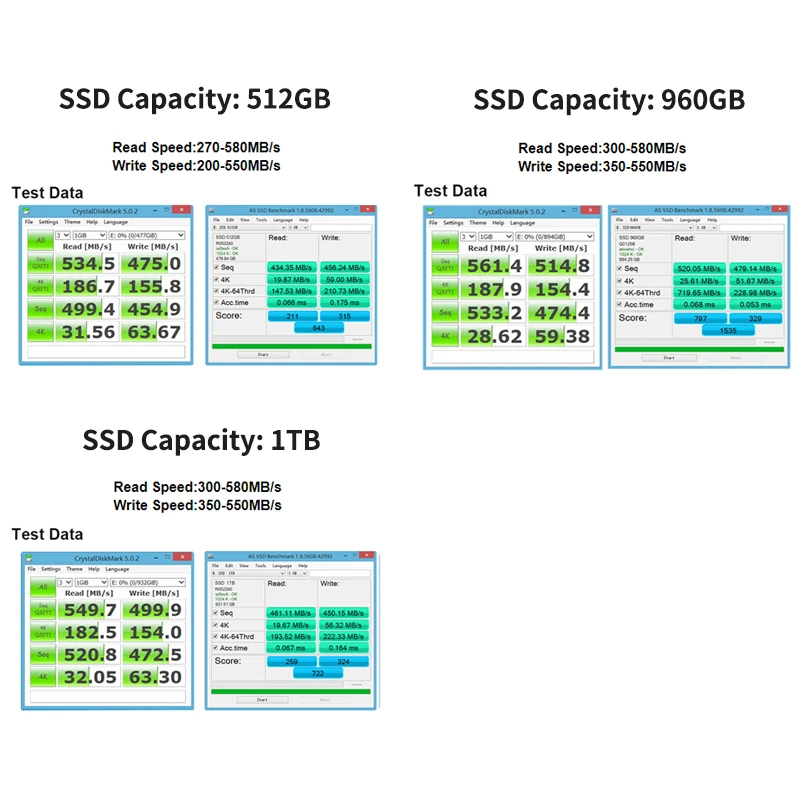Screen dimensions: 800x800
Task: Minimize the 960GB CrystalDiskMark window
Action: click(563, 211)
